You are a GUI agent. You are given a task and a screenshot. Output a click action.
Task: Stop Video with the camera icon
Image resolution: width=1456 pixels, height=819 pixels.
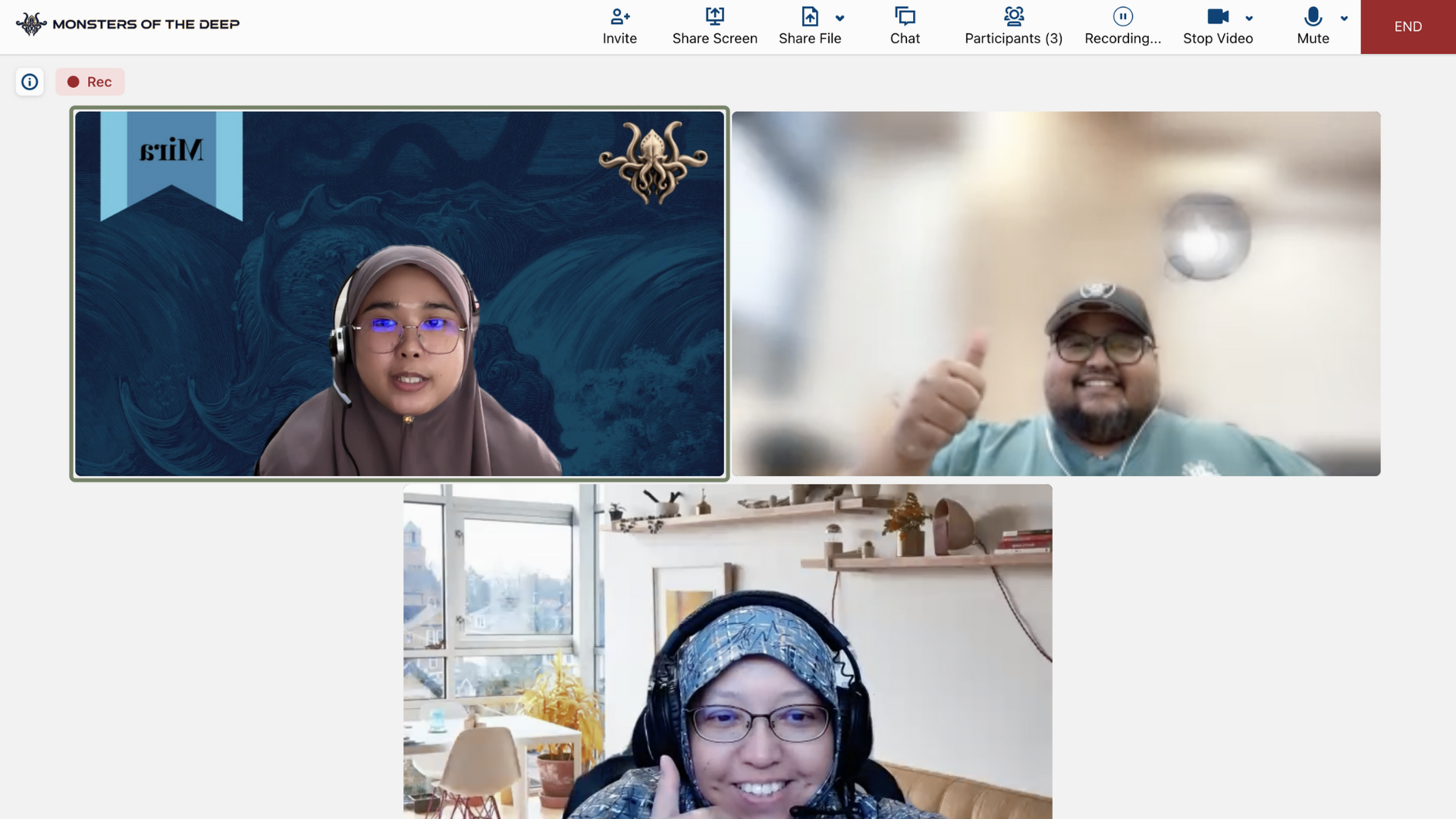click(x=1218, y=17)
